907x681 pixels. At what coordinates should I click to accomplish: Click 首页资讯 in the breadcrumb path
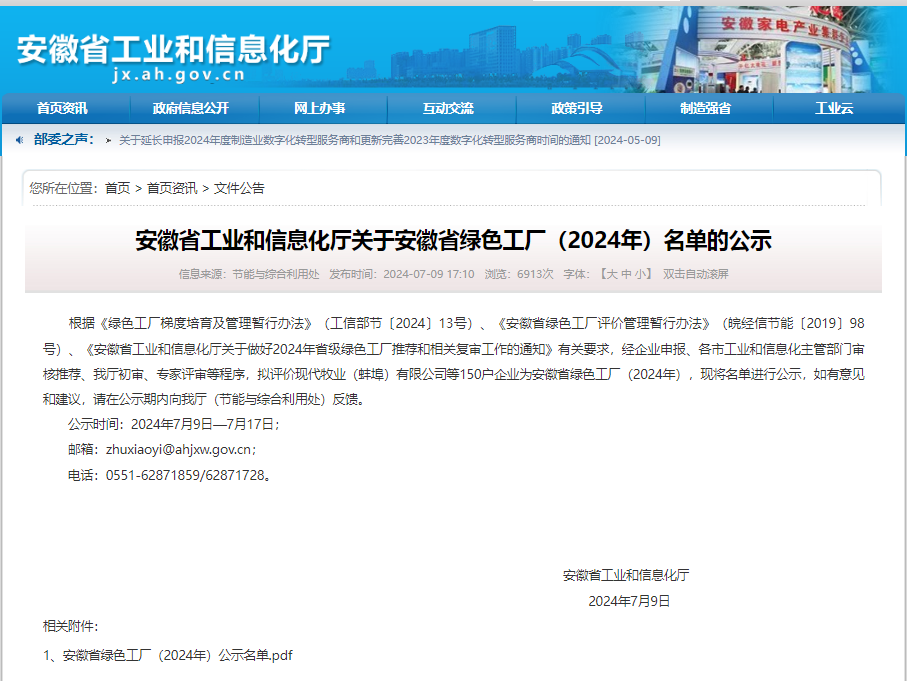172,188
